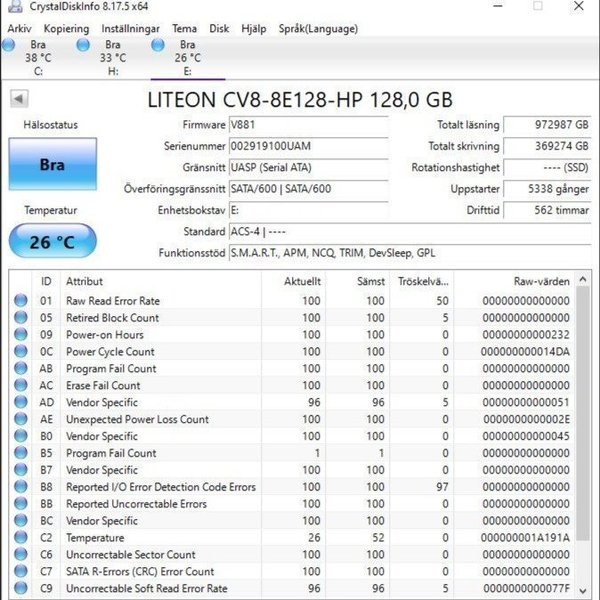The height and width of the screenshot is (600, 600).
Task: Open the Kopiering menu
Action: tap(66, 29)
